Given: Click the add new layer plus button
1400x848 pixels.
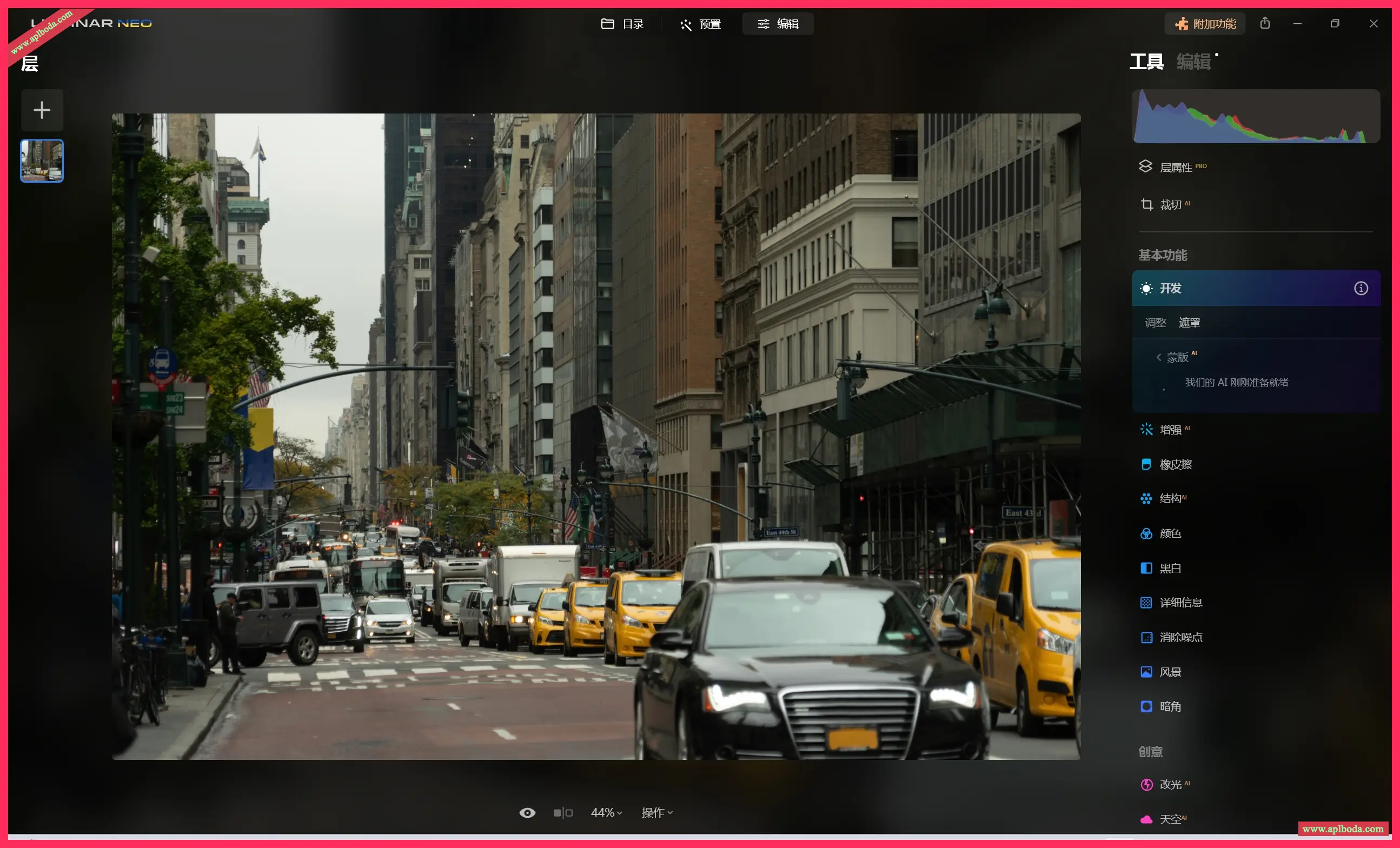Looking at the screenshot, I should click(x=42, y=110).
